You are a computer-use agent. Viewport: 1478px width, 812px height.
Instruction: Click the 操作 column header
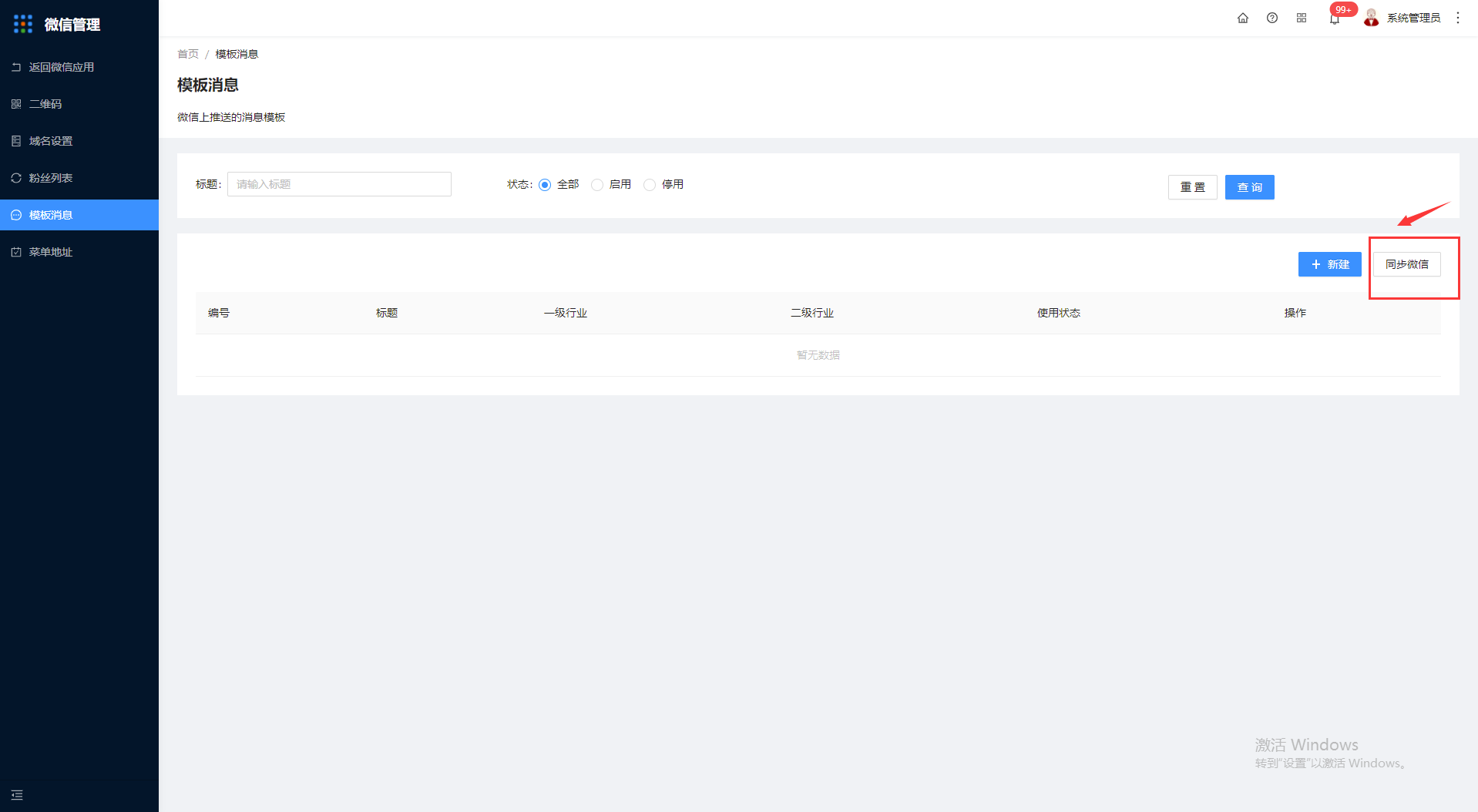point(1295,313)
